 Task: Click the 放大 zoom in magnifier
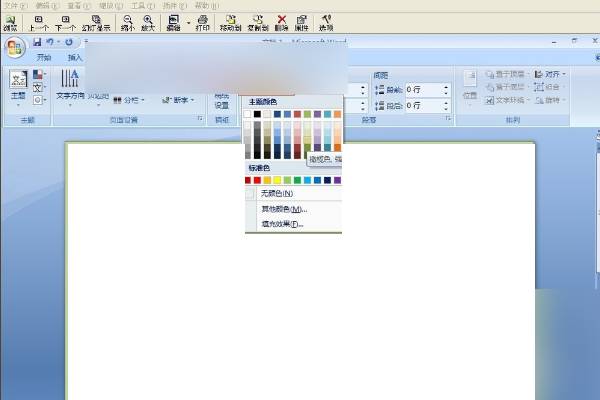coord(148,23)
